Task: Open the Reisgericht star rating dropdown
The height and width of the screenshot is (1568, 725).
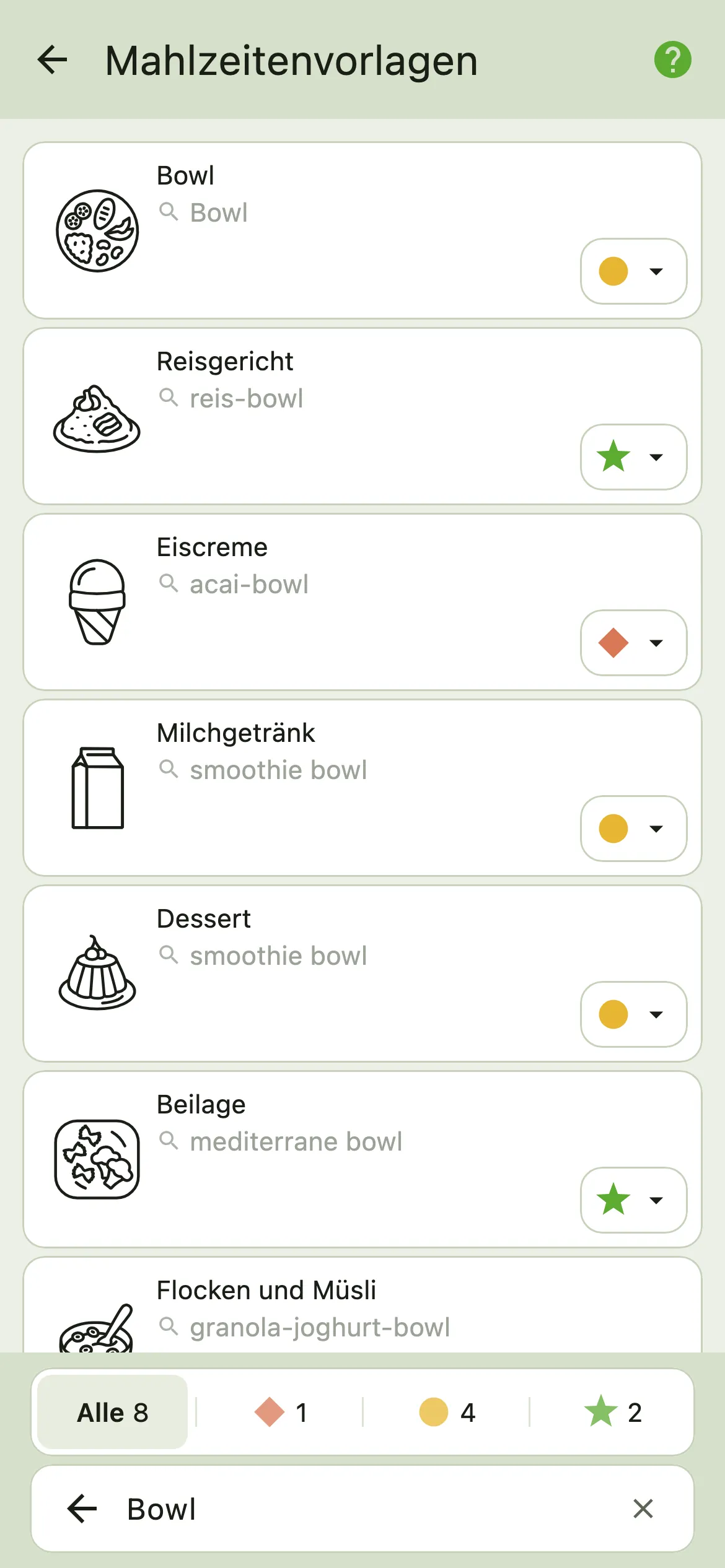Action: pos(633,457)
